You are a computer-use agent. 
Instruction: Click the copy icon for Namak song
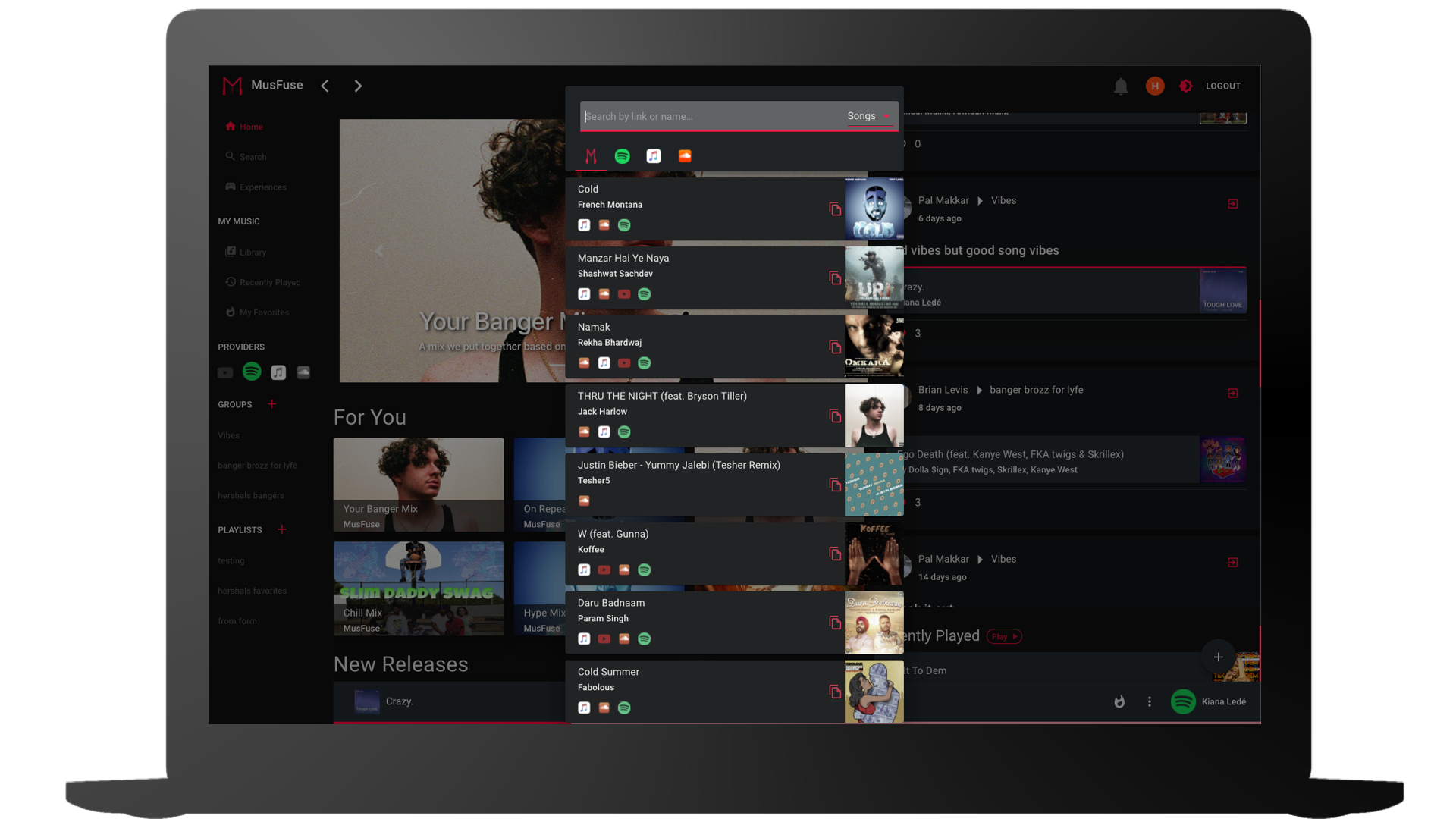pos(835,347)
